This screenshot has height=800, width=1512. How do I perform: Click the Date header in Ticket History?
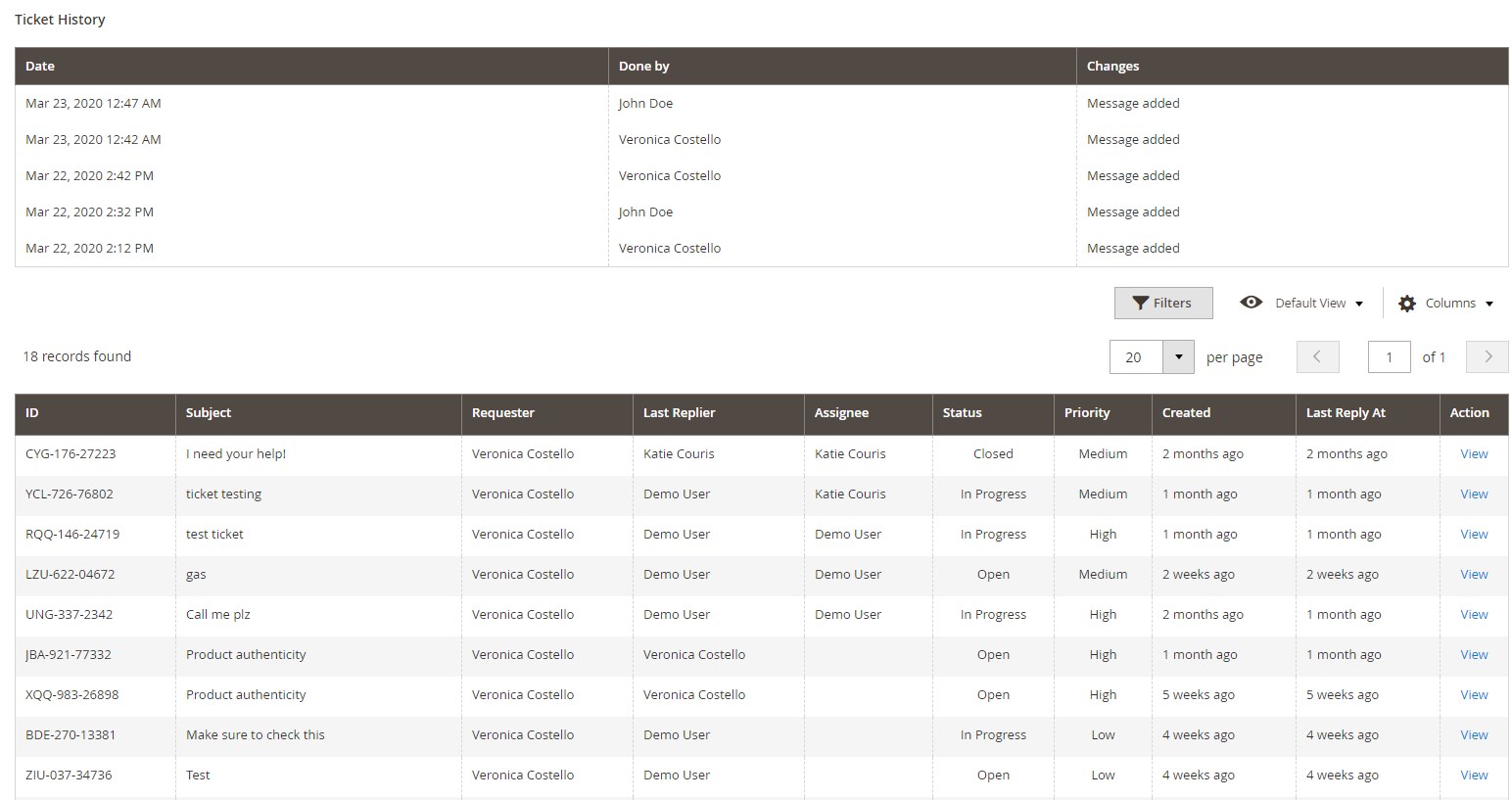(311, 67)
